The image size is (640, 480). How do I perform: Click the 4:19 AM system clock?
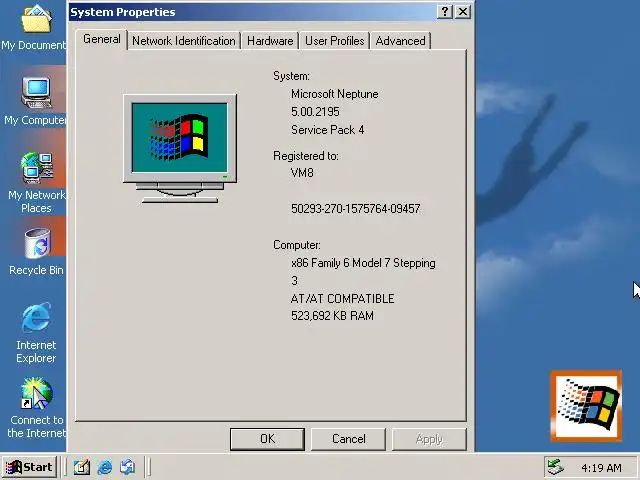click(601, 468)
